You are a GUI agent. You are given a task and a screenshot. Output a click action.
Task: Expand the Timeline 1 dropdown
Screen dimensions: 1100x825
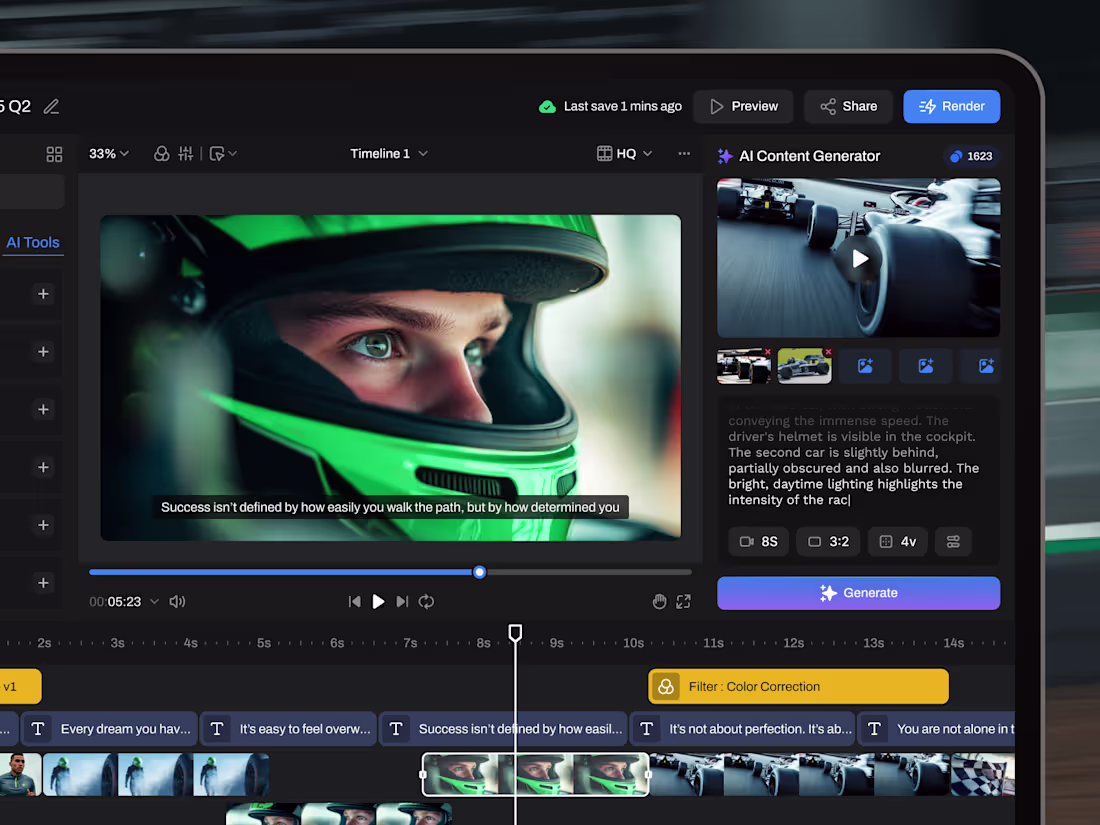point(389,154)
